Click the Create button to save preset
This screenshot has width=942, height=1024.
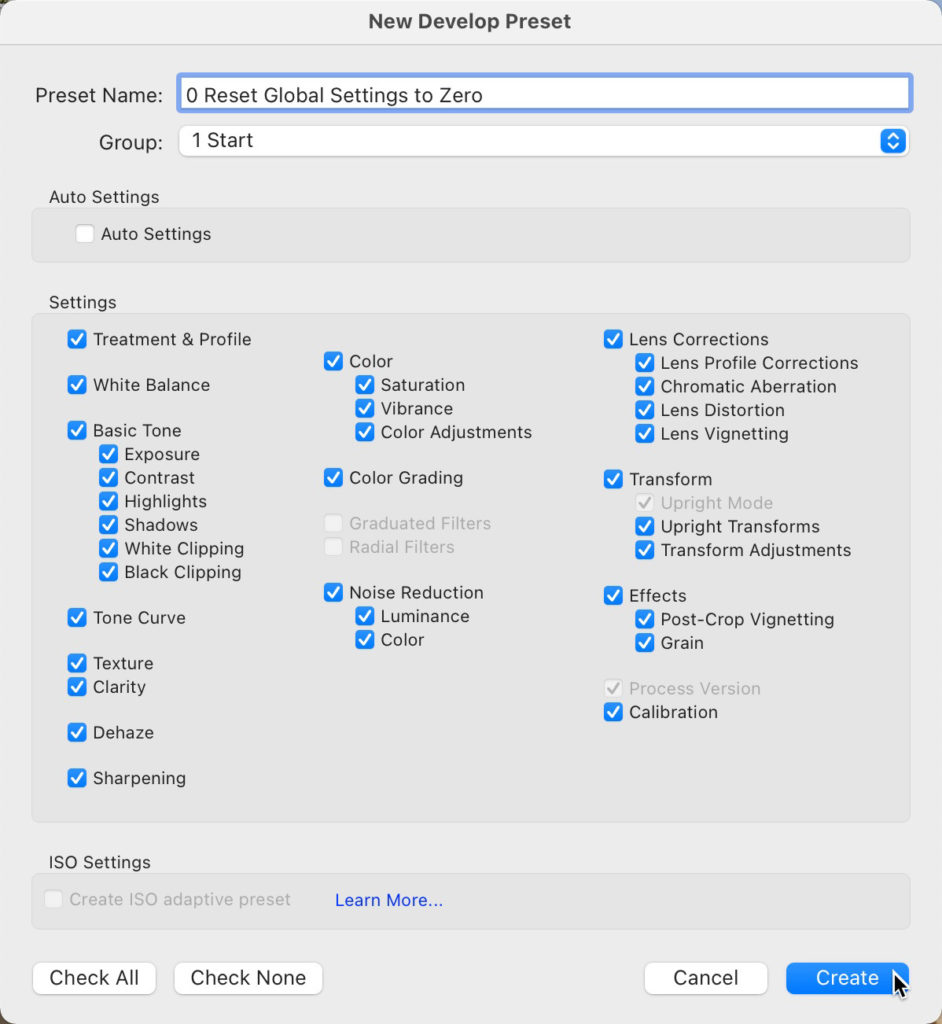(847, 978)
